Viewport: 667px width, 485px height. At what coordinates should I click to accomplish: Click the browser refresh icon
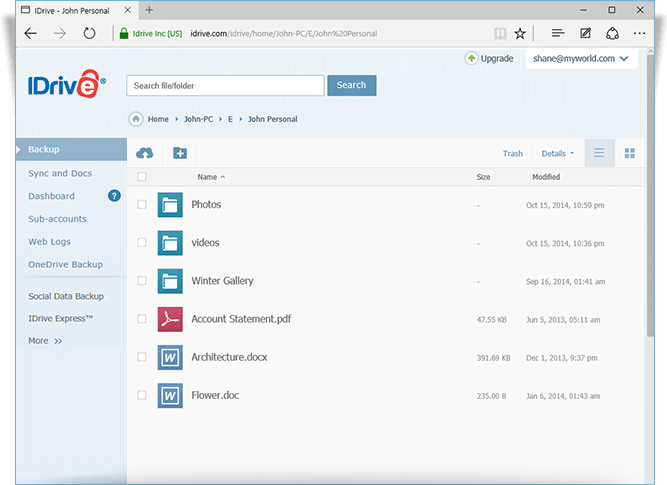point(89,33)
